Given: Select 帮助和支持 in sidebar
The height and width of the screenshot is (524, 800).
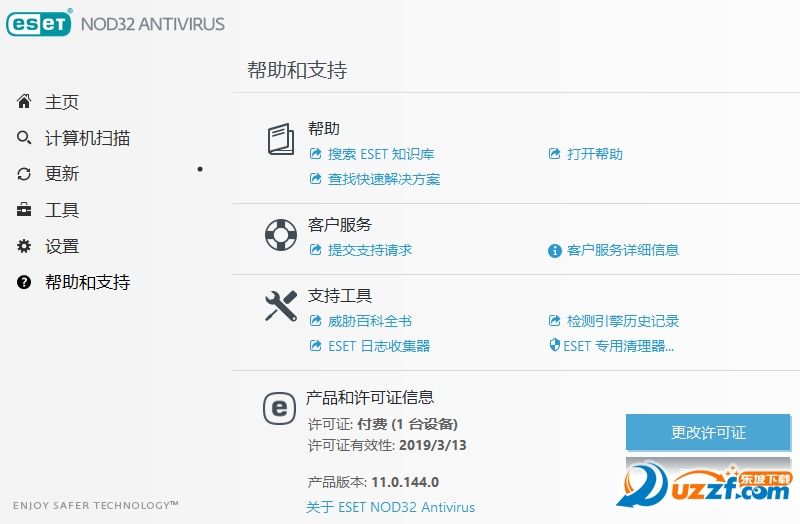Looking at the screenshot, I should point(87,282).
